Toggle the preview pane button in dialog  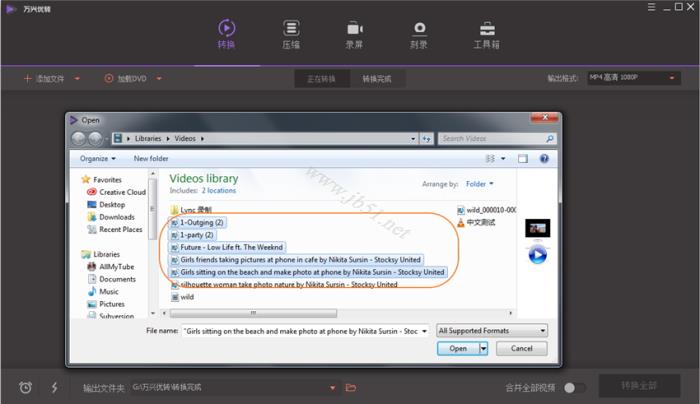pos(523,158)
